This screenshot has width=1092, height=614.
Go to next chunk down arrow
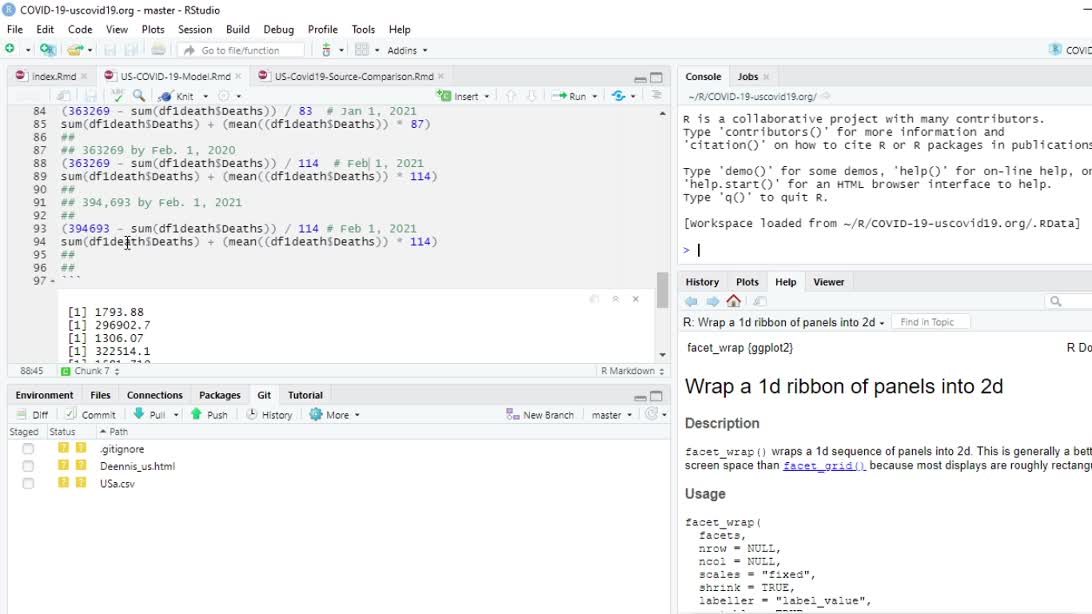(531, 96)
